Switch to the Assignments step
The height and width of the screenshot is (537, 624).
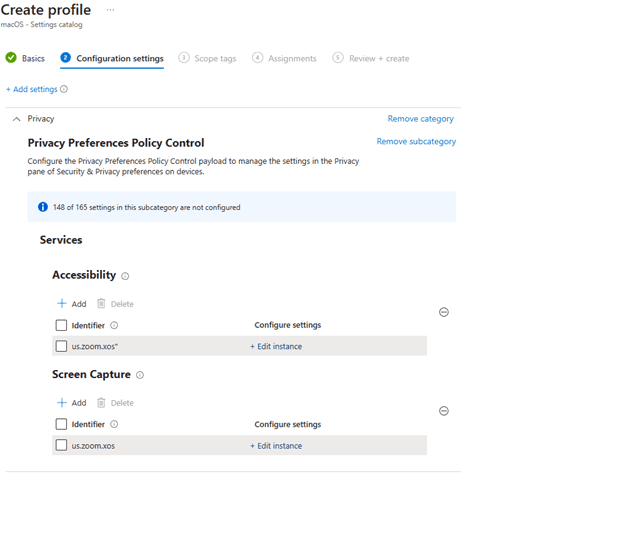coord(285,58)
